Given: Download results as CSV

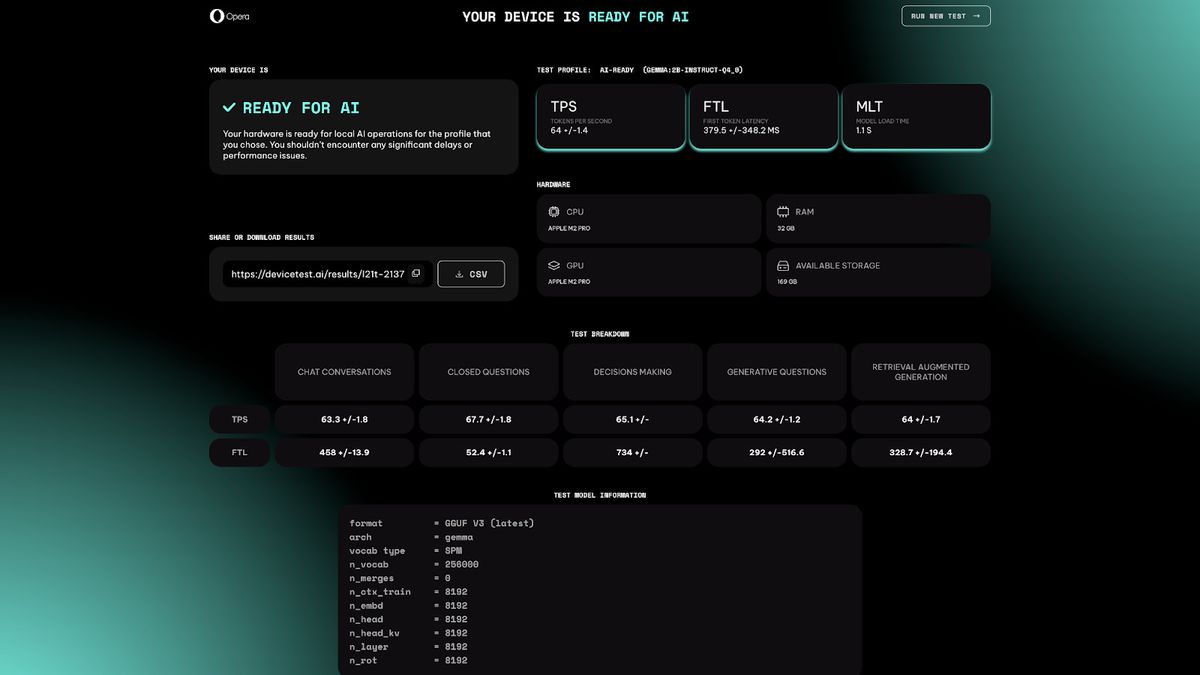Looking at the screenshot, I should pyautogui.click(x=470, y=273).
